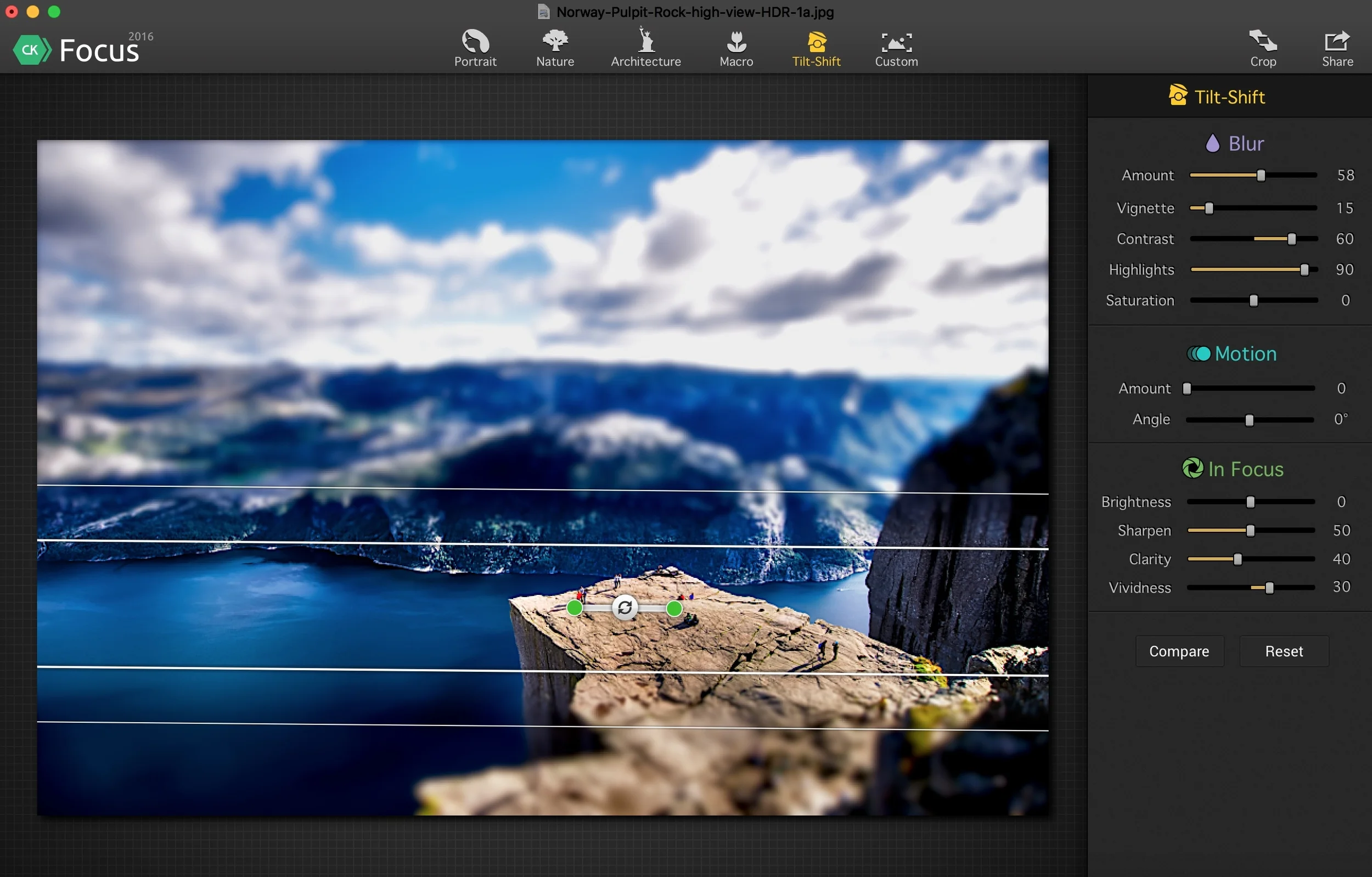Click the Compare button
Image resolution: width=1372 pixels, height=877 pixels.
point(1179,651)
